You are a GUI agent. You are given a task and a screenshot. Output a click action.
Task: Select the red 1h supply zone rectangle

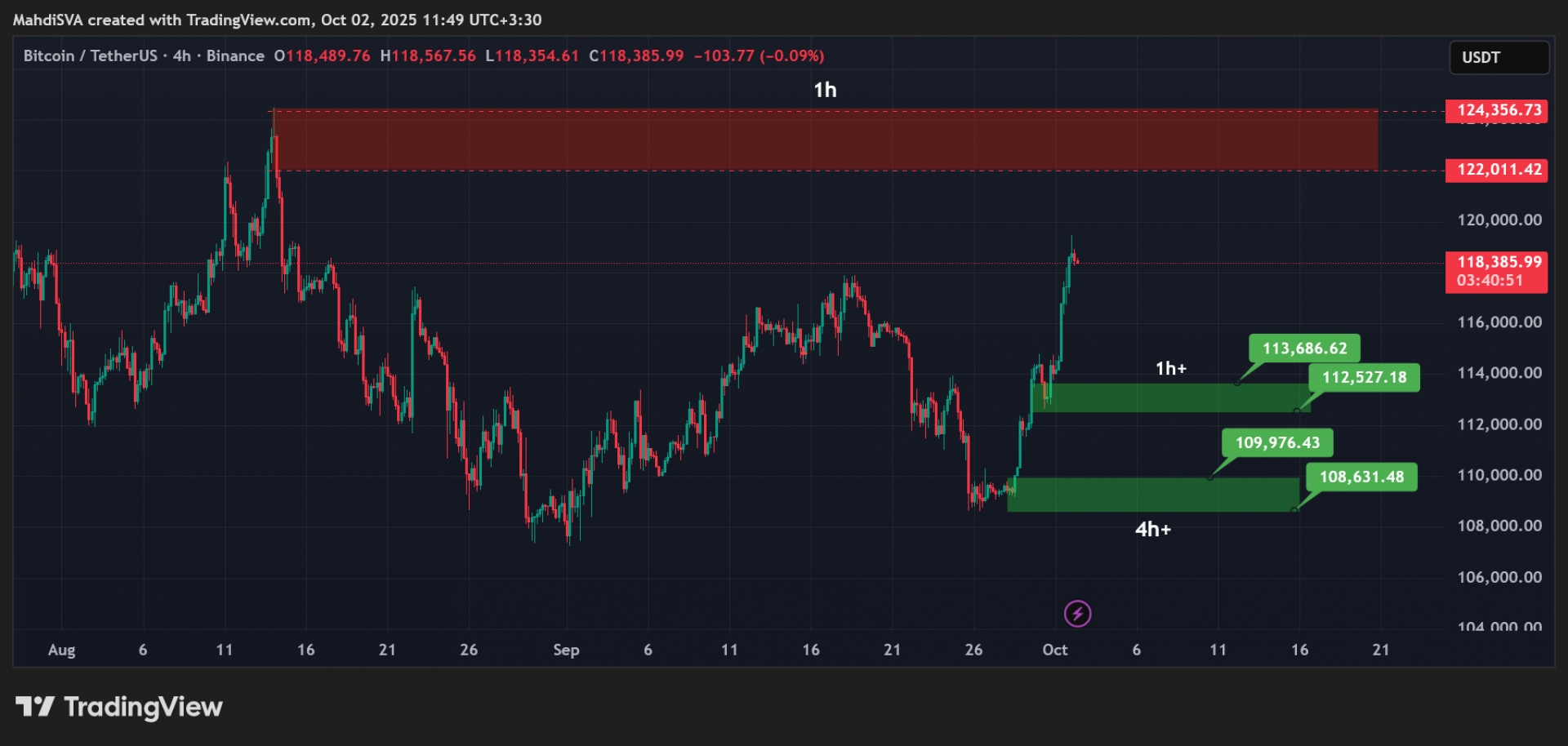(x=825, y=140)
